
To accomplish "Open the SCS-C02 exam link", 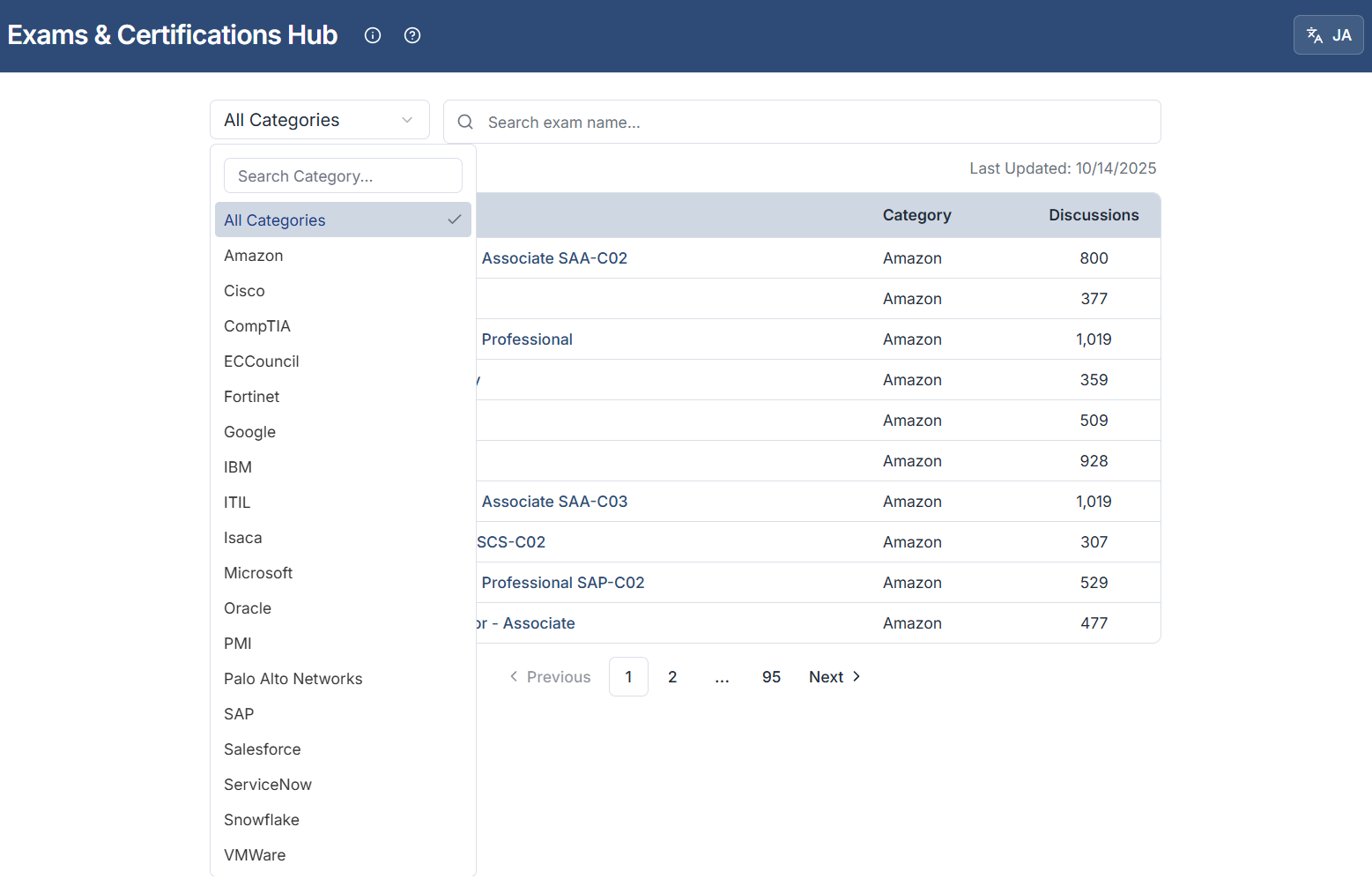I will (x=511, y=542).
